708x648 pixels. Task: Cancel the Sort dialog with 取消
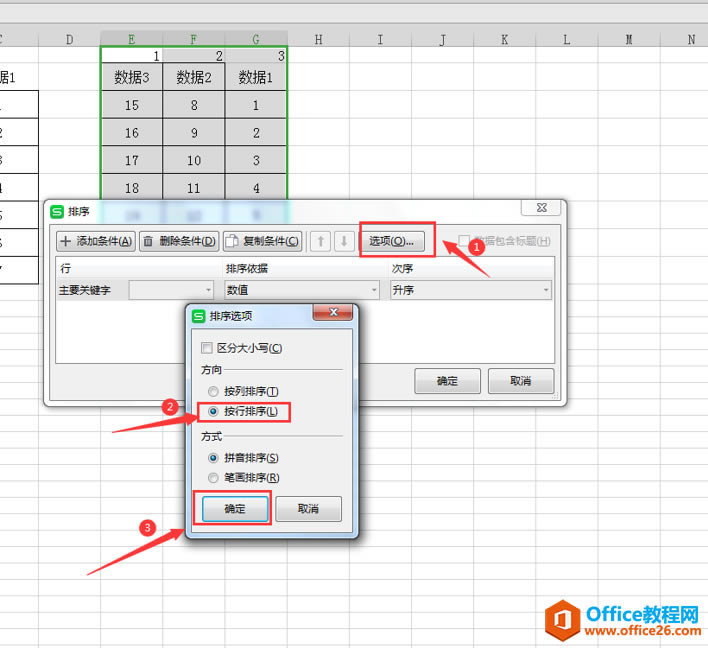(521, 381)
